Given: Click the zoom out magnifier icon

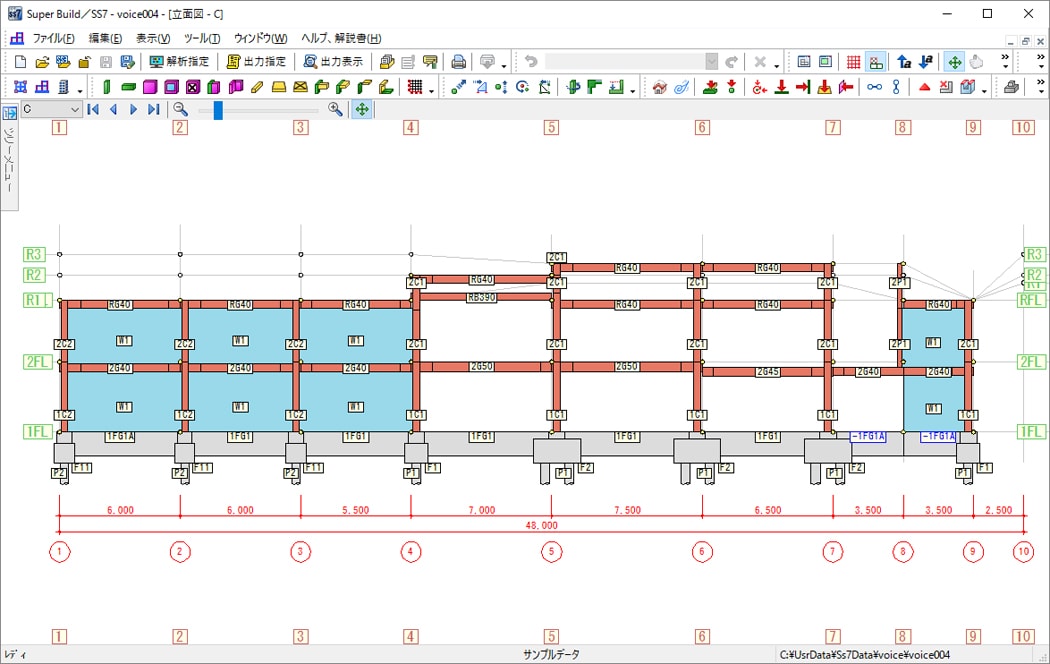Looking at the screenshot, I should (x=181, y=109).
